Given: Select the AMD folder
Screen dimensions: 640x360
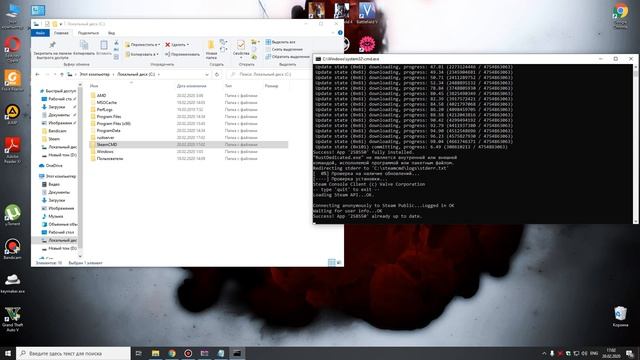Looking at the screenshot, I should 101,96.
